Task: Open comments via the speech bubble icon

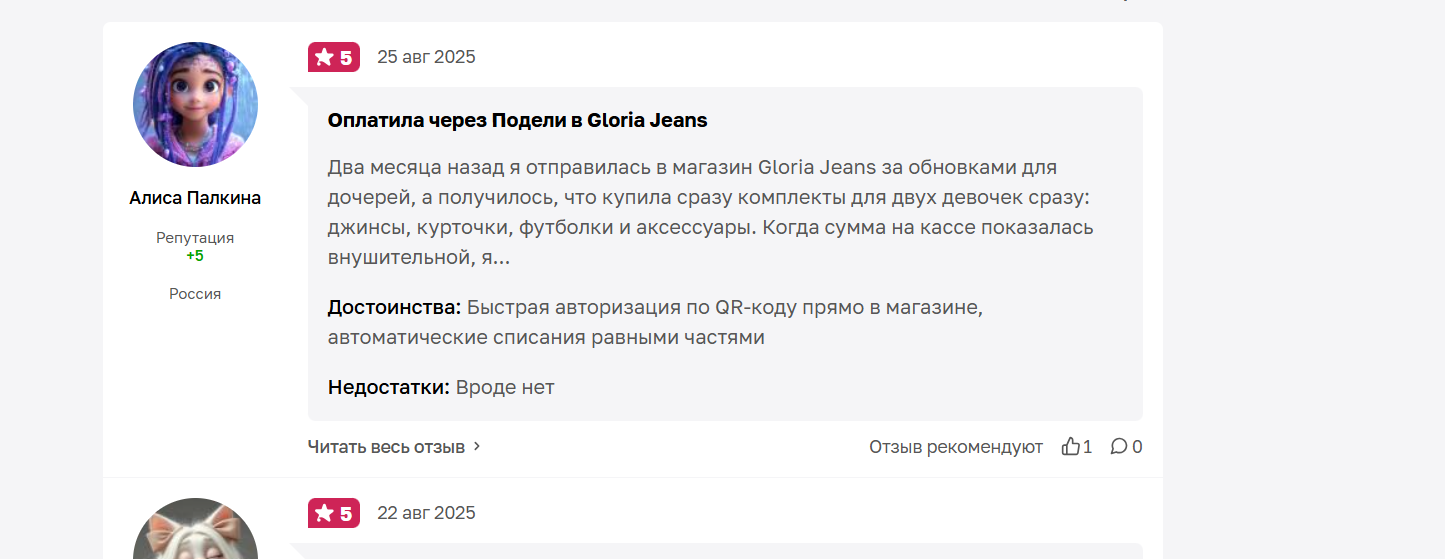Action: [x=1119, y=446]
